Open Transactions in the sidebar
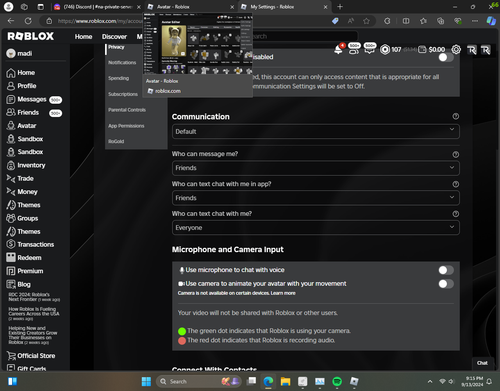The image size is (500, 391). pos(30,244)
